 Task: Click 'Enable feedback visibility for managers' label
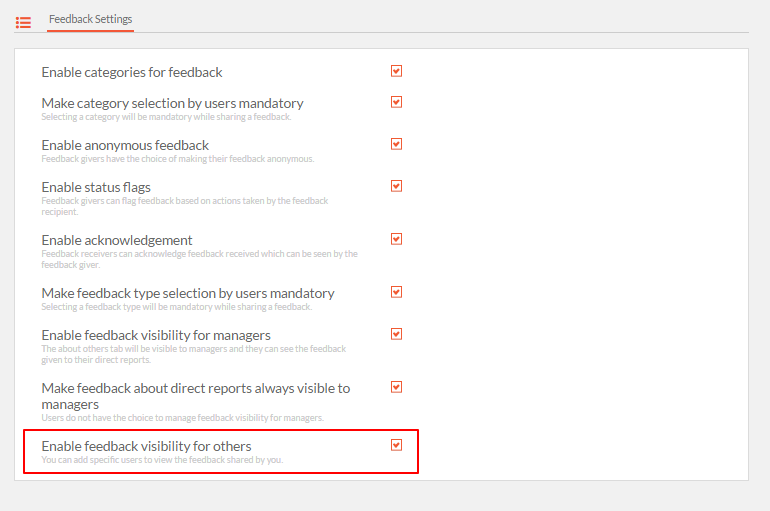[x=156, y=336]
